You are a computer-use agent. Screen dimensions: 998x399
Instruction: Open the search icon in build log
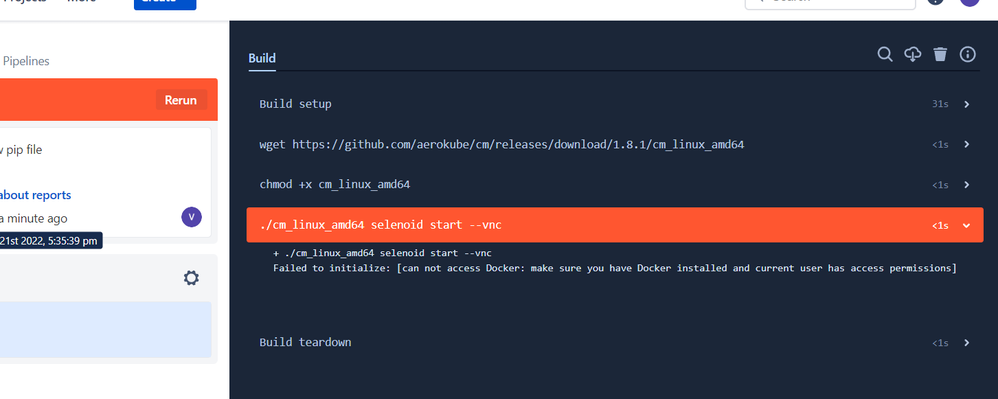885,54
